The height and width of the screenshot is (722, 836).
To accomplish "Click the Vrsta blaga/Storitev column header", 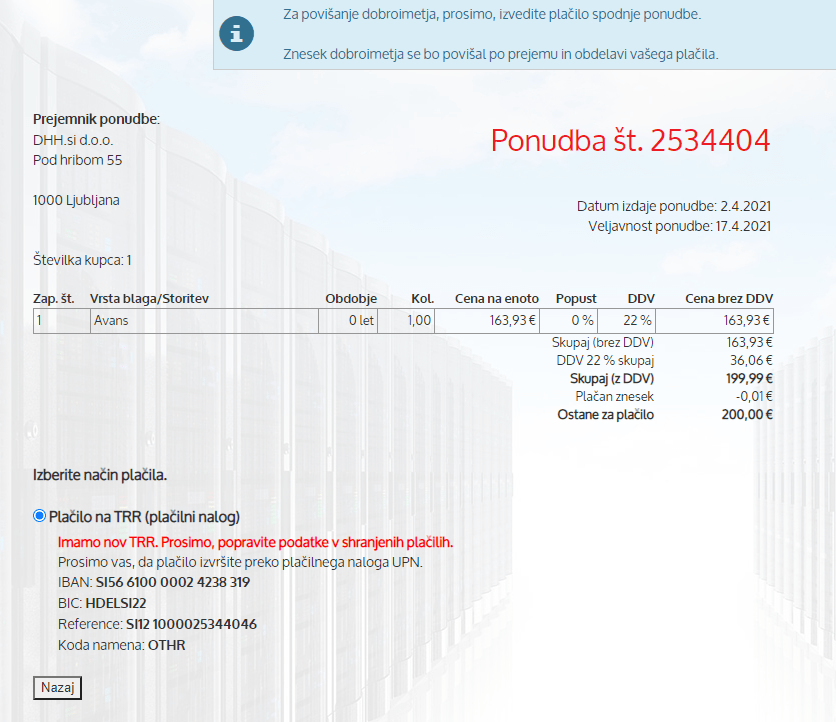I will tap(149, 298).
